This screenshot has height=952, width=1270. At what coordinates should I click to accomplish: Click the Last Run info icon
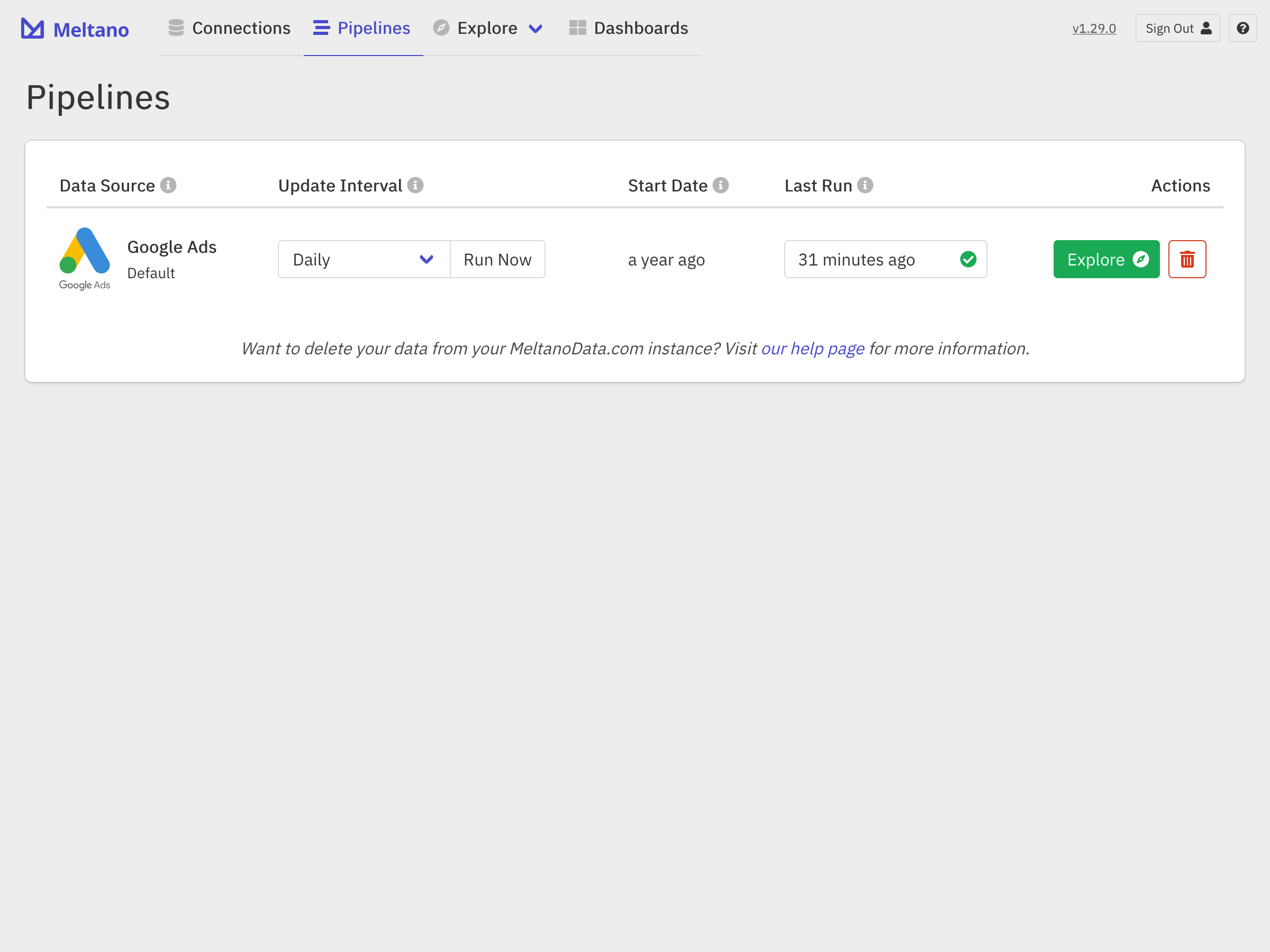pos(865,185)
